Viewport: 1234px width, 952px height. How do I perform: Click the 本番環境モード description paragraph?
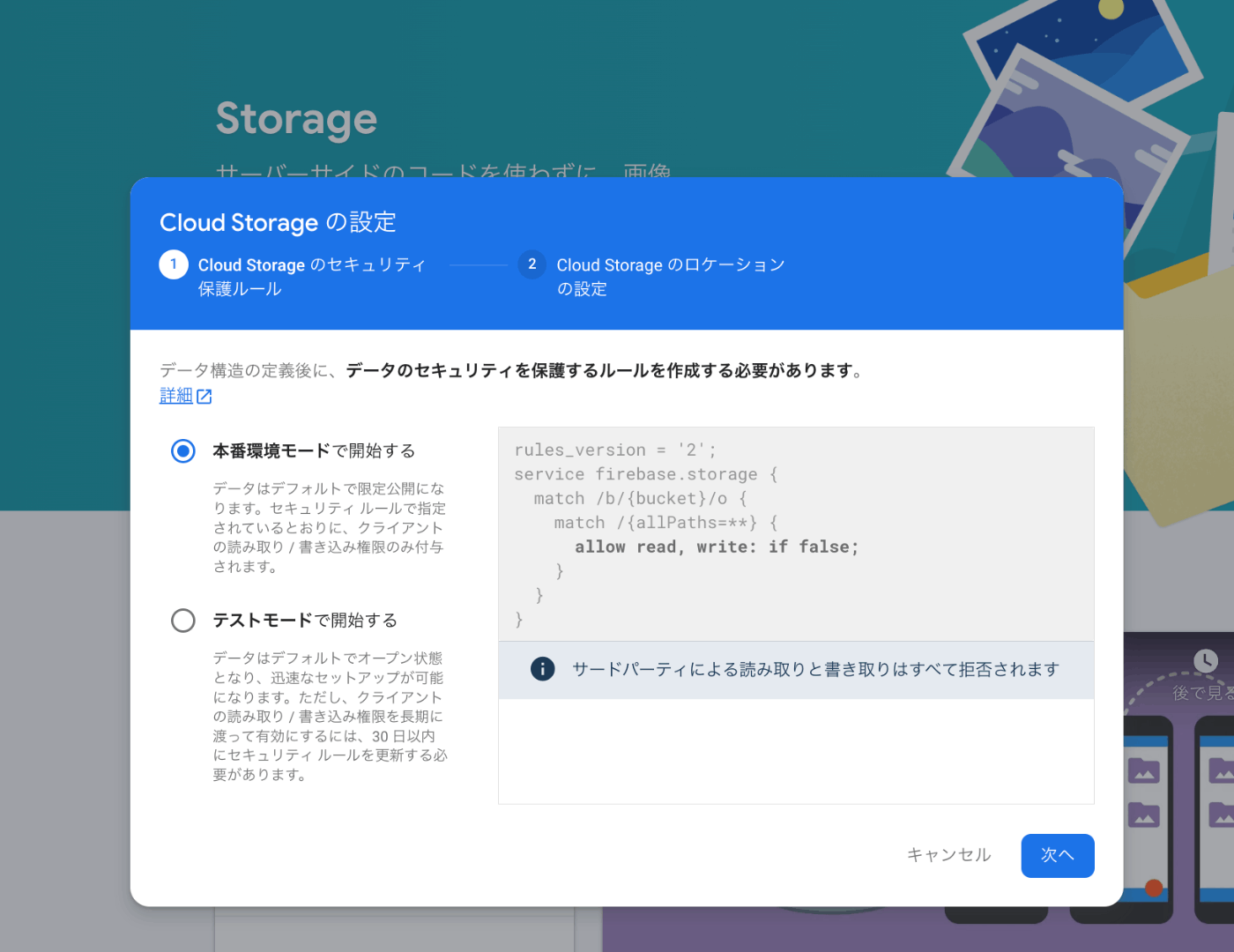(x=330, y=527)
